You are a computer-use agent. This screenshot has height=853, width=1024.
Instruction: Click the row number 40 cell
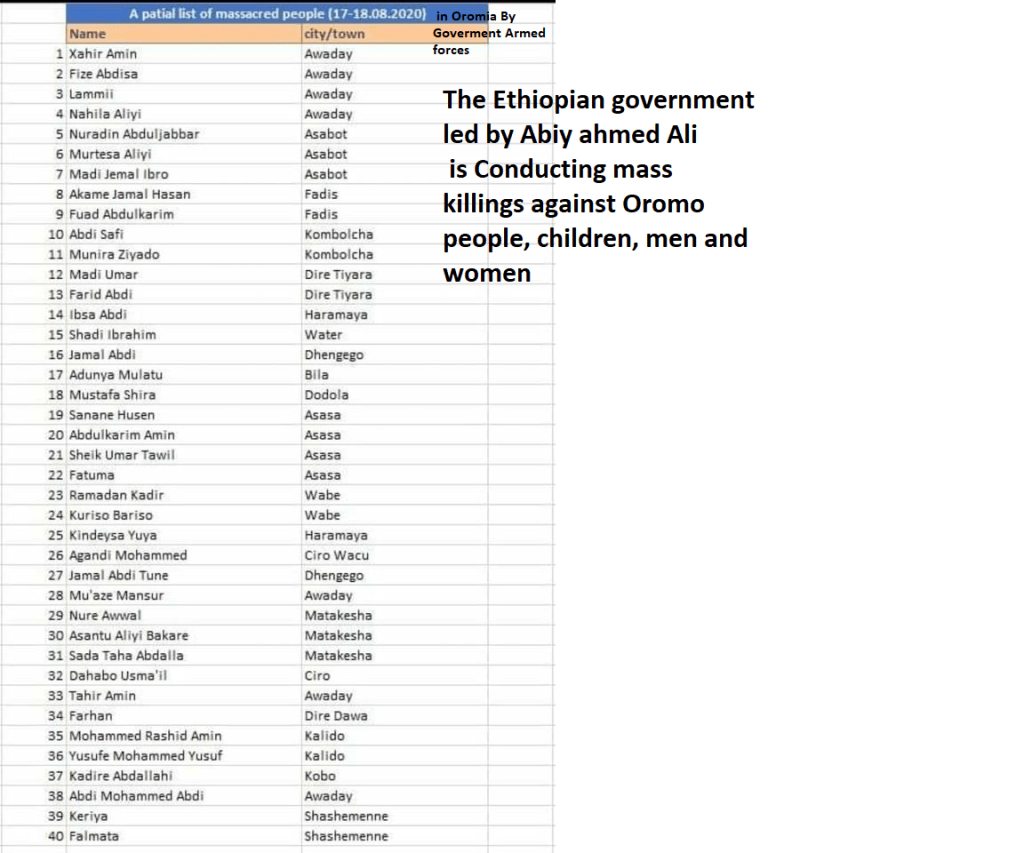tap(56, 835)
